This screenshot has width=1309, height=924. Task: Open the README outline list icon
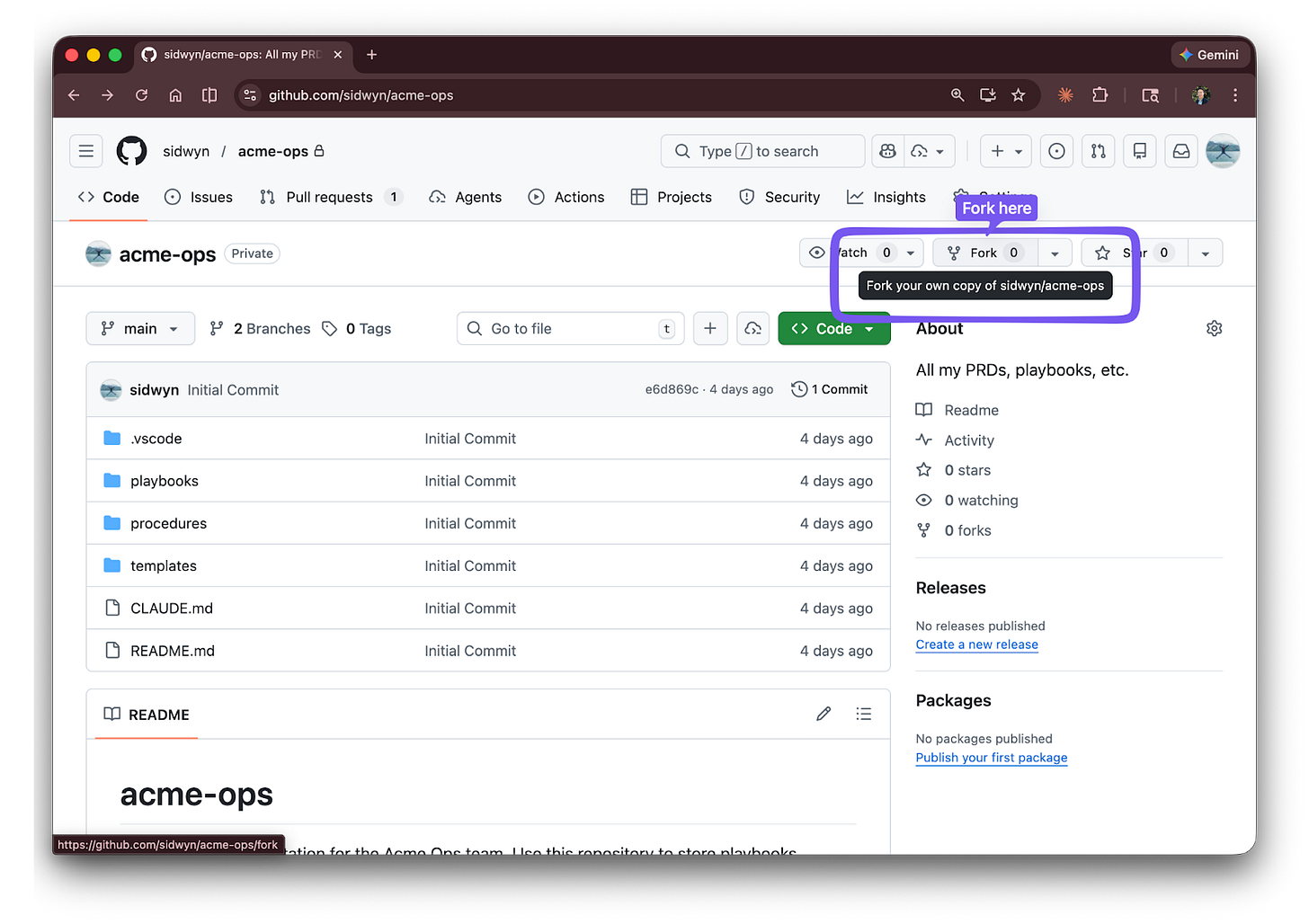point(864,714)
